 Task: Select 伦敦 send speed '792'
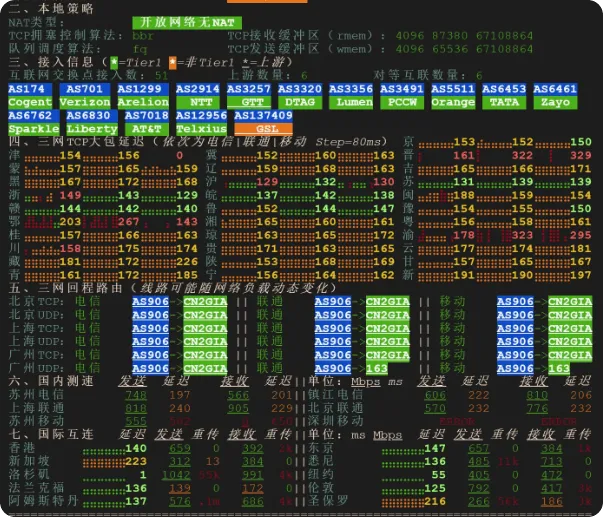tap(479, 489)
